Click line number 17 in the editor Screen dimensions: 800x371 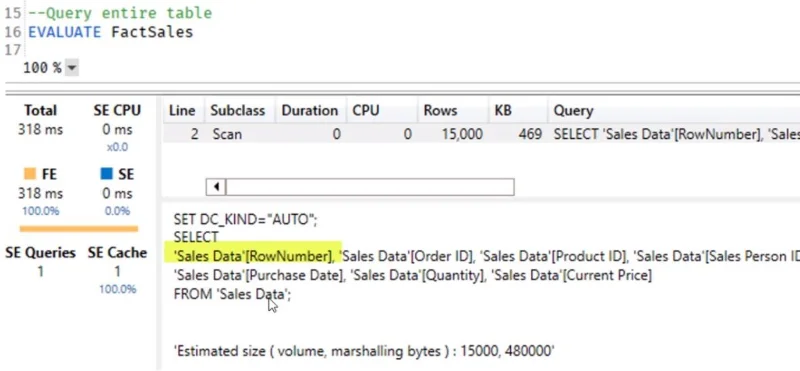pyautogui.click(x=13, y=50)
